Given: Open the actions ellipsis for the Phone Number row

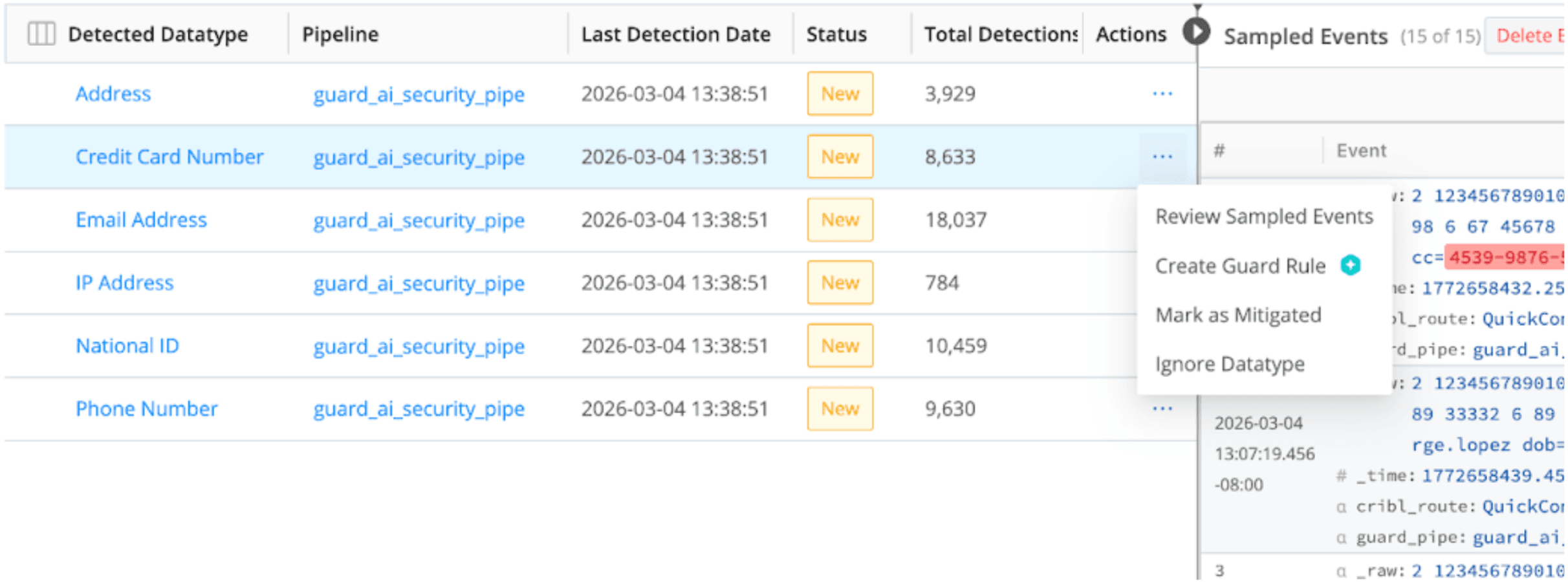Looking at the screenshot, I should tap(1162, 408).
